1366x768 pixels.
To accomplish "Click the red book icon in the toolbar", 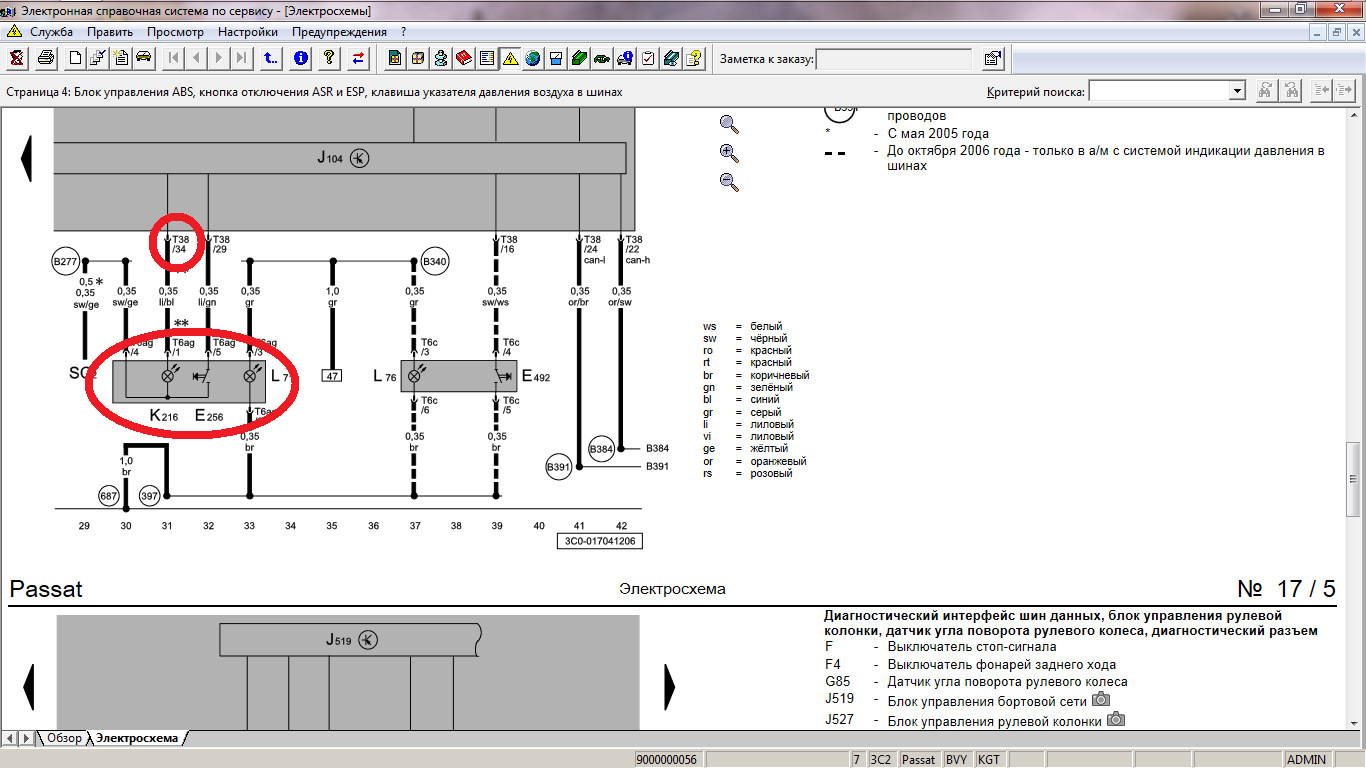I will 464,58.
